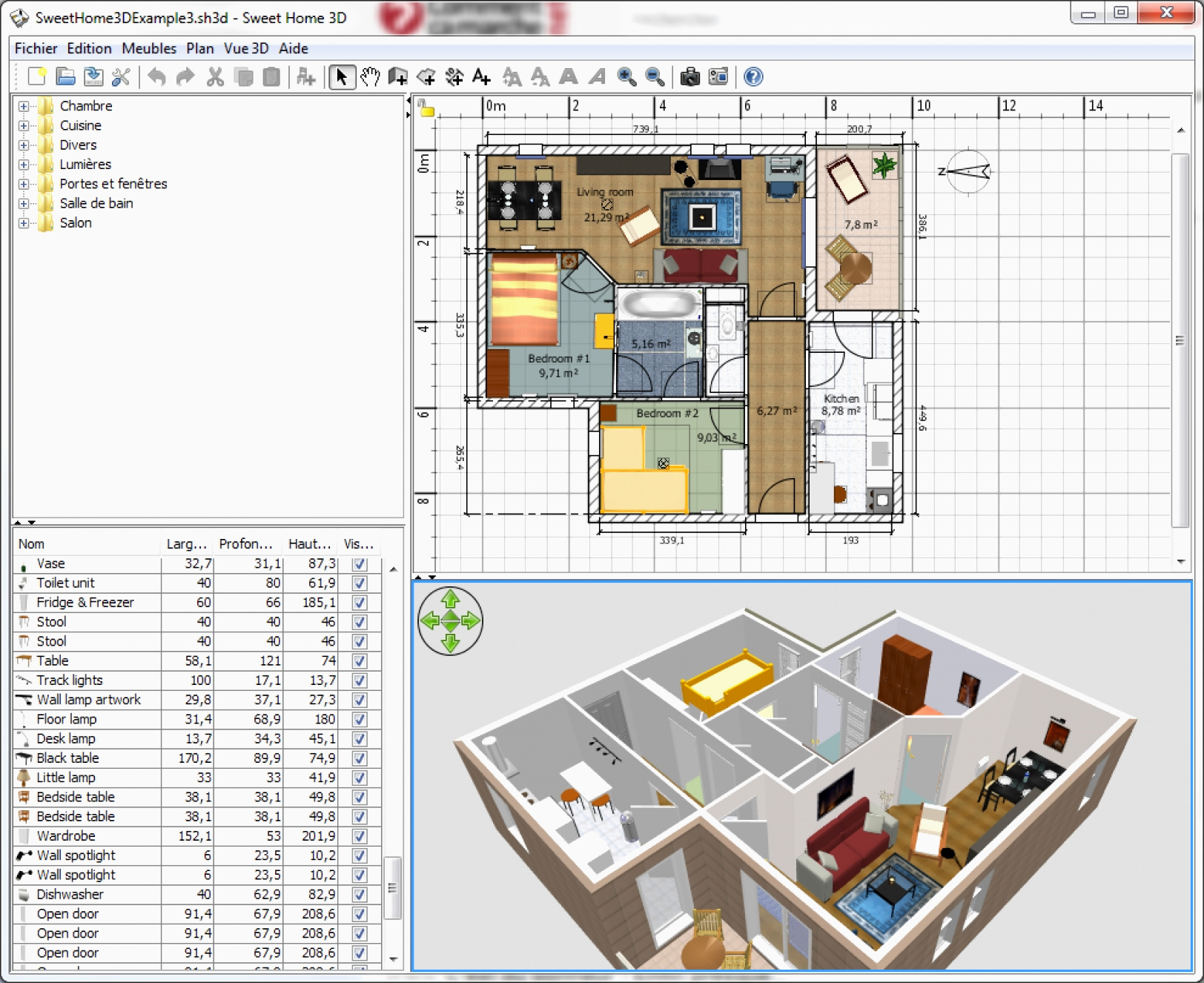Open the Plan menu
The image size is (1204, 983).
coord(200,48)
